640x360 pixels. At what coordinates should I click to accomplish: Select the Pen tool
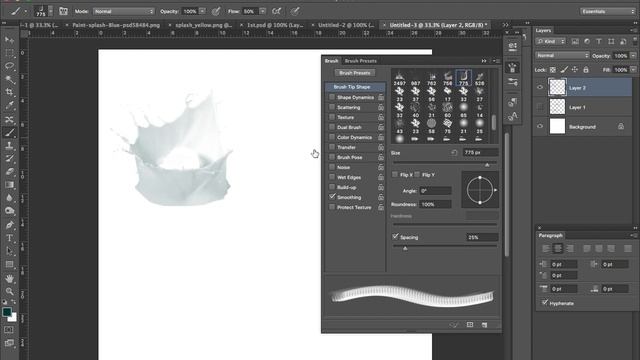[9, 224]
